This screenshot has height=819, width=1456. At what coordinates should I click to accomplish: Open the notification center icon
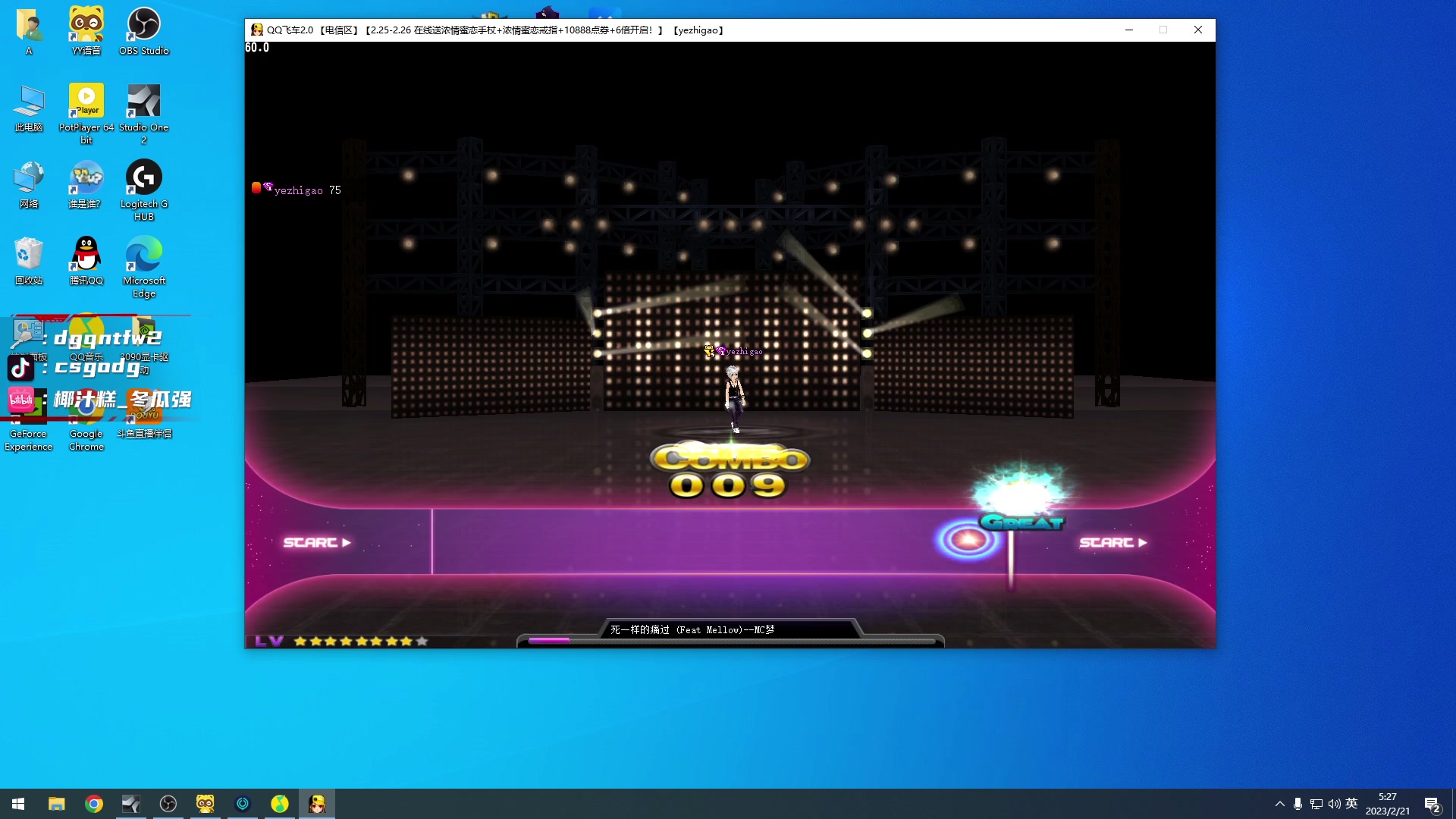(x=1432, y=804)
